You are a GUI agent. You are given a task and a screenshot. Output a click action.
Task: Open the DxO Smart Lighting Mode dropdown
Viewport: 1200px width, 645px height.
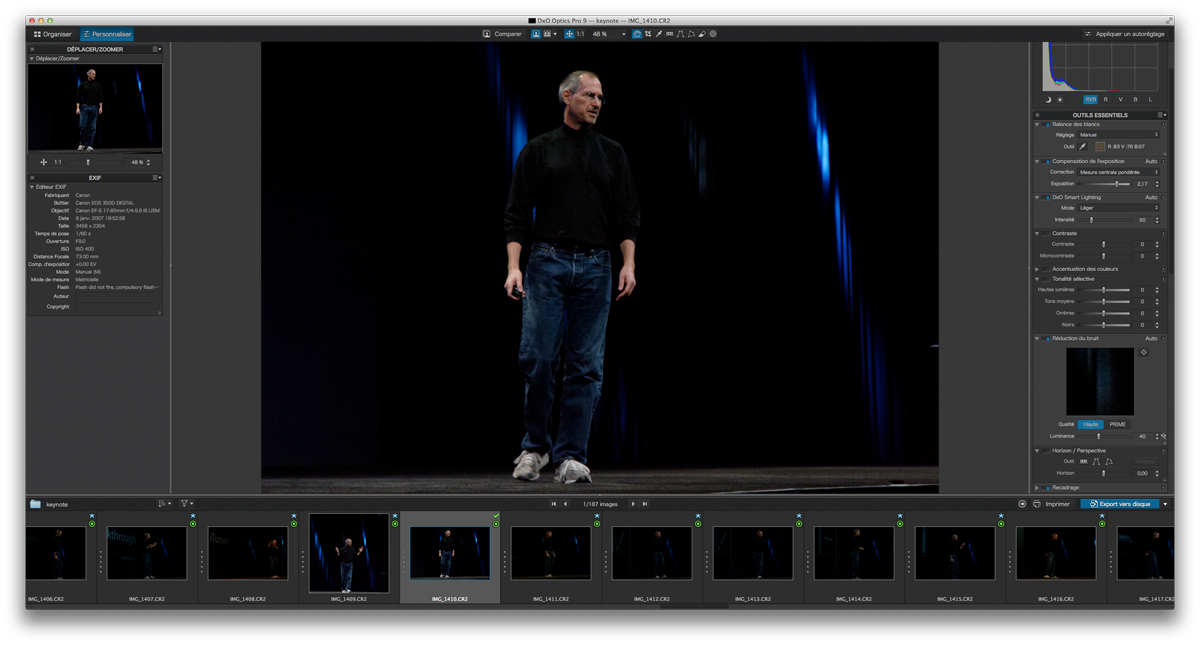(1118, 208)
